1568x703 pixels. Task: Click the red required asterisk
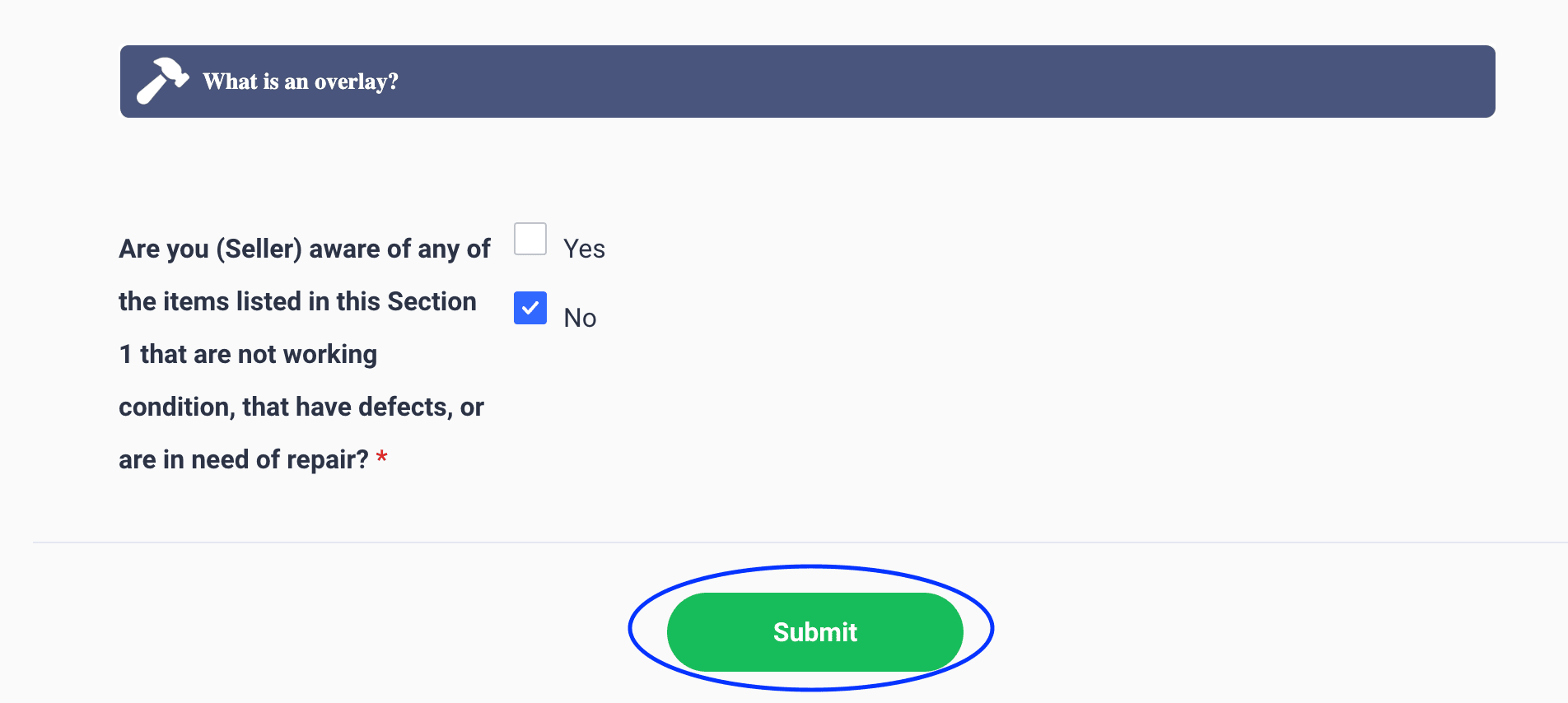coord(382,459)
